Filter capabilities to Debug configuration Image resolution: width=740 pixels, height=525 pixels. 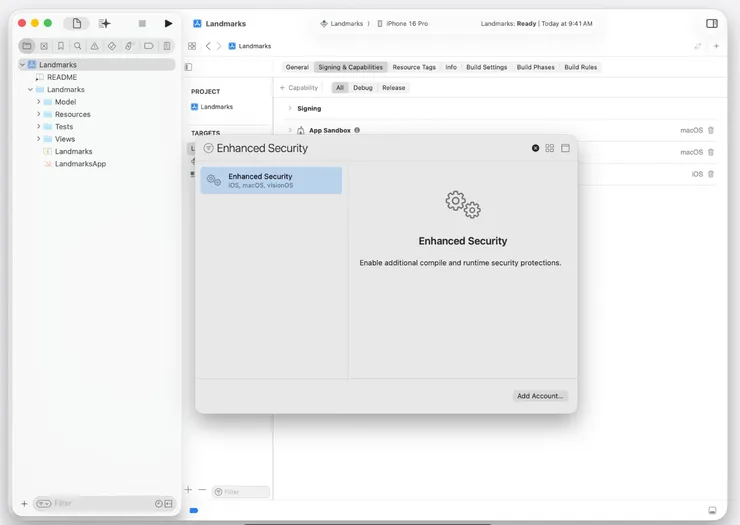[x=362, y=88]
